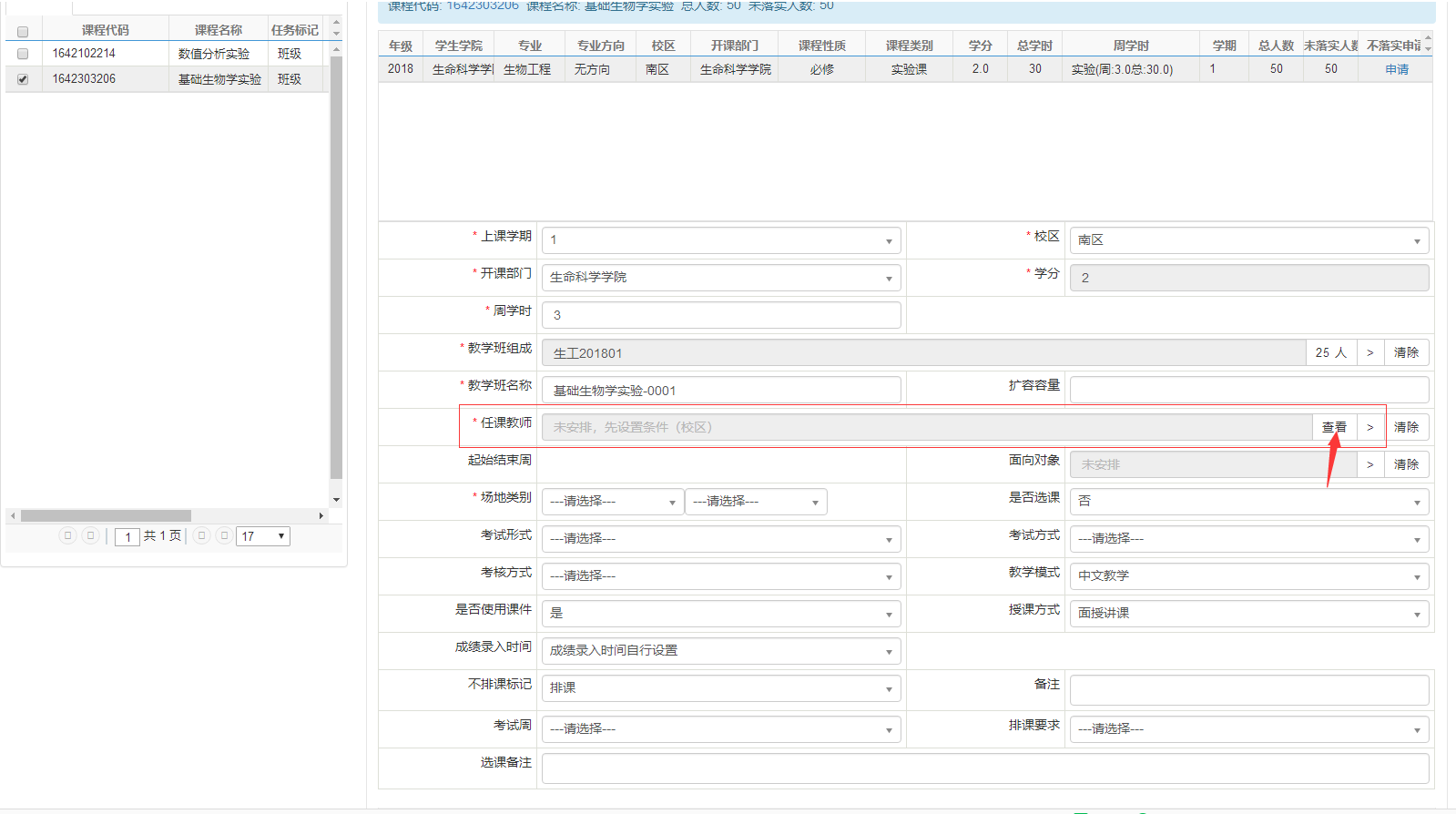Click the course list horizontal scrollbar
Image resolution: width=1456 pixels, height=814 pixels.
[x=106, y=515]
